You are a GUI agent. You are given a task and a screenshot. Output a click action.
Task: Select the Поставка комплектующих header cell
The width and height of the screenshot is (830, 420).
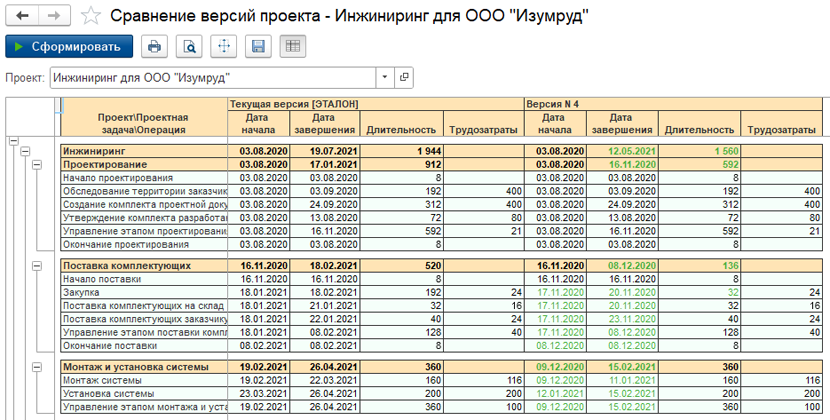pos(144,265)
